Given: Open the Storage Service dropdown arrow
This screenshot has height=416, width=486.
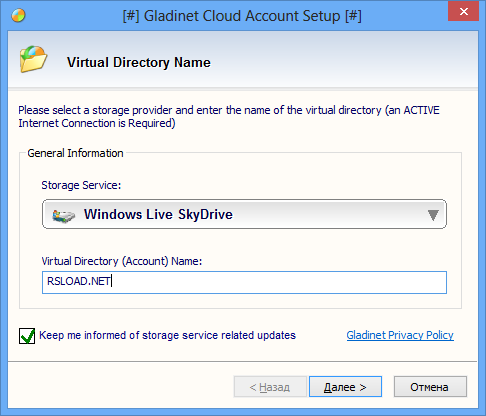Looking at the screenshot, I should tap(433, 215).
